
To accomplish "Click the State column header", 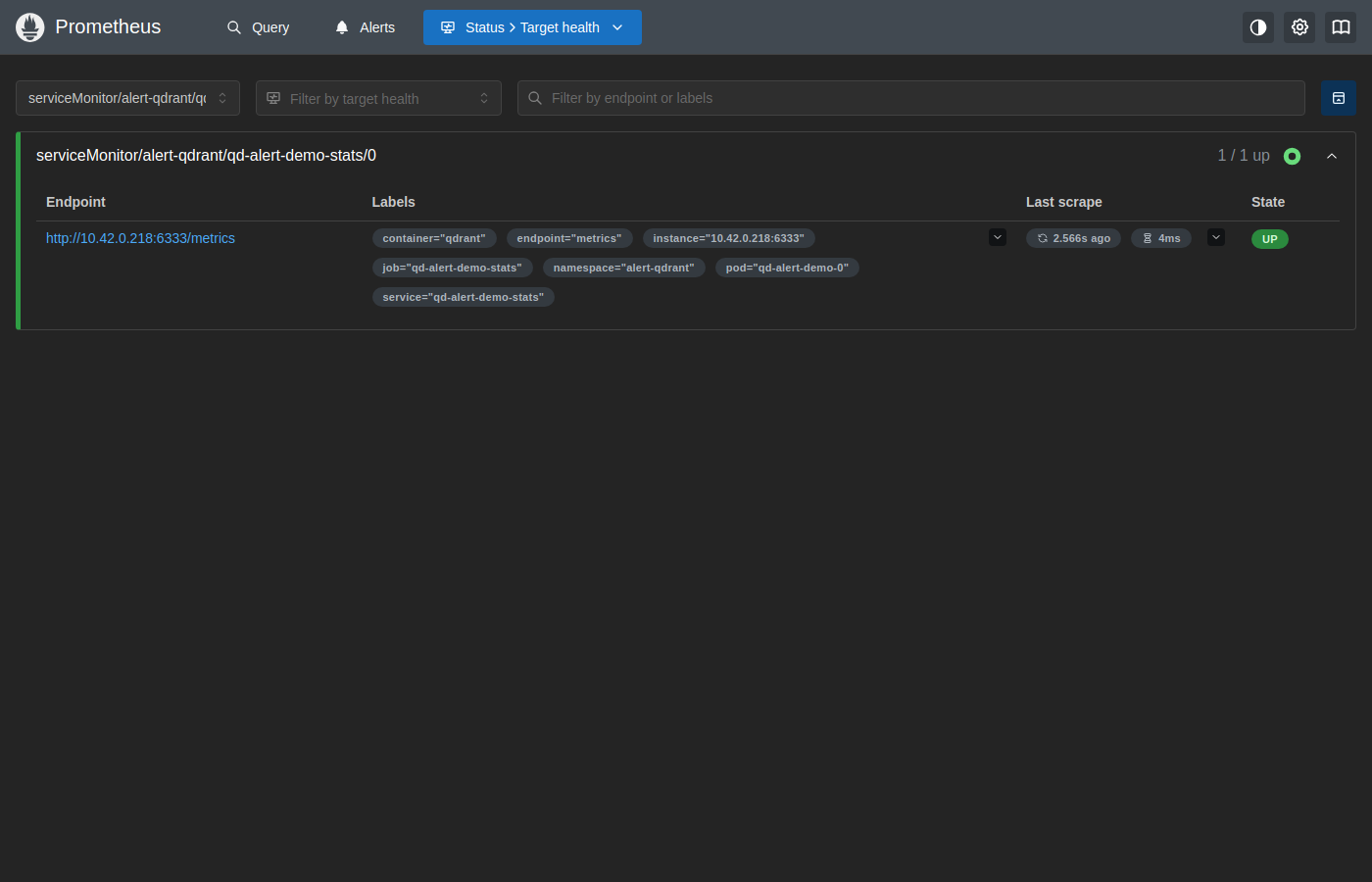I will coord(1268,202).
